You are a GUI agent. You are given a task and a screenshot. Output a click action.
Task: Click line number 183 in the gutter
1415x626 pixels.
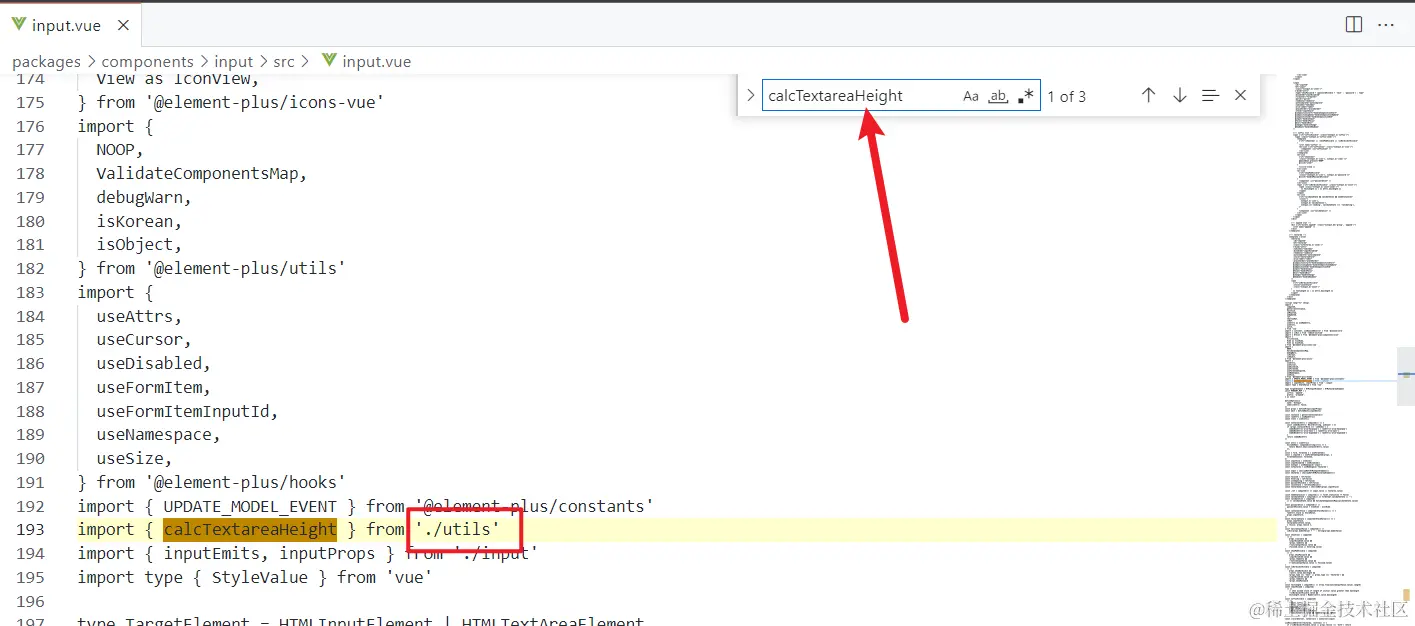30,292
